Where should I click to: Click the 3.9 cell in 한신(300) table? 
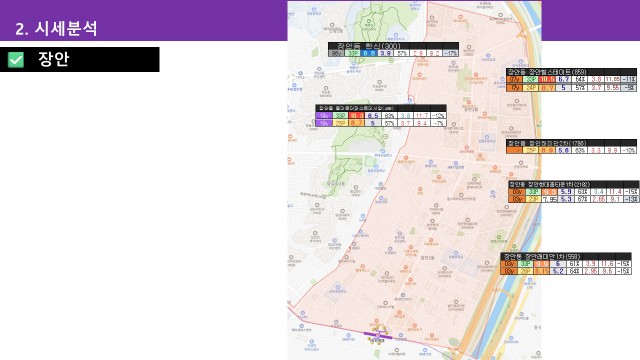(x=386, y=53)
